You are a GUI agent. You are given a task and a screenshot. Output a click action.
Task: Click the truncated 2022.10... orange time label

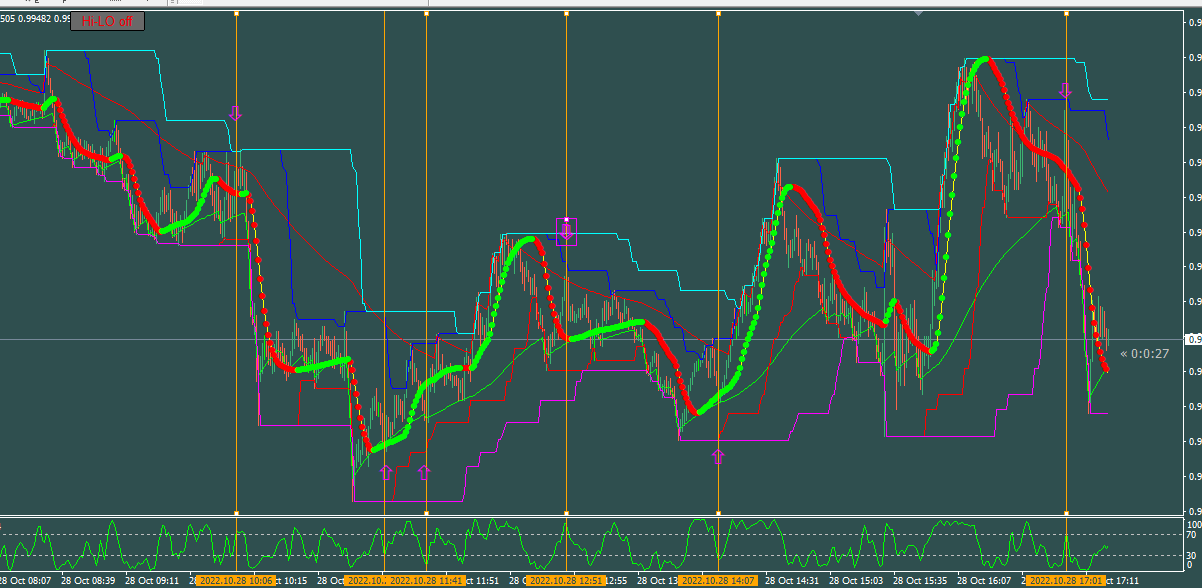pyautogui.click(x=366, y=580)
